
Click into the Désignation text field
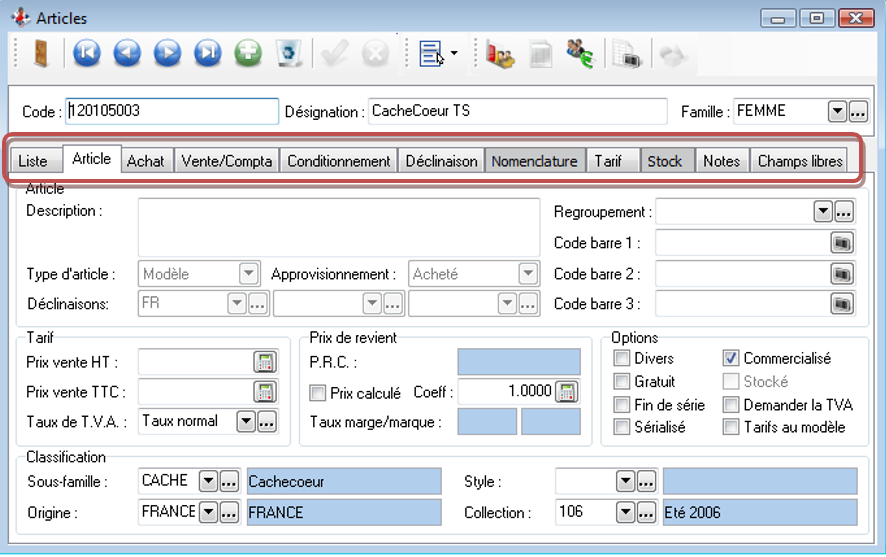516,111
